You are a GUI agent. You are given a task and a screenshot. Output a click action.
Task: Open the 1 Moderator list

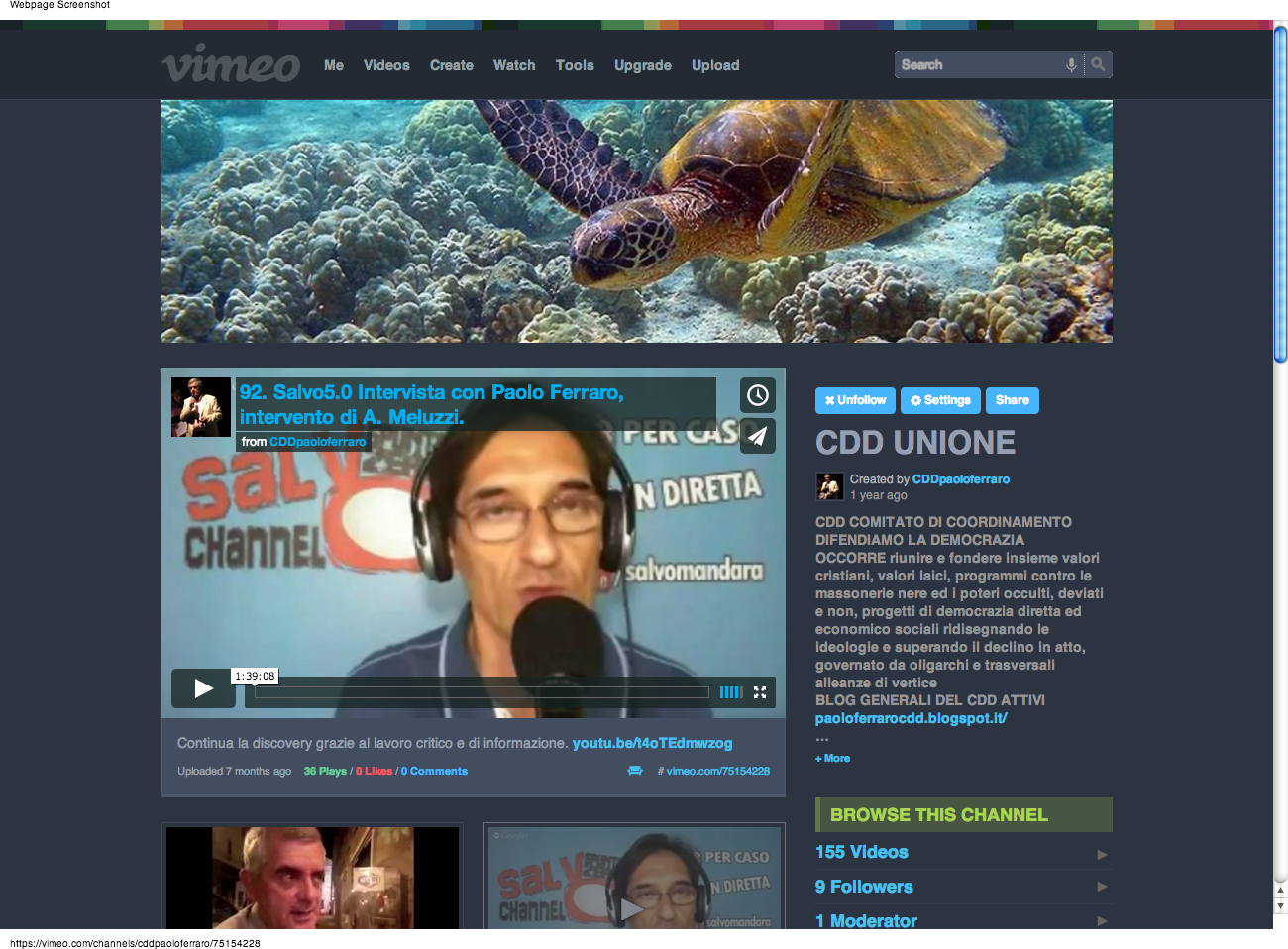[866, 921]
